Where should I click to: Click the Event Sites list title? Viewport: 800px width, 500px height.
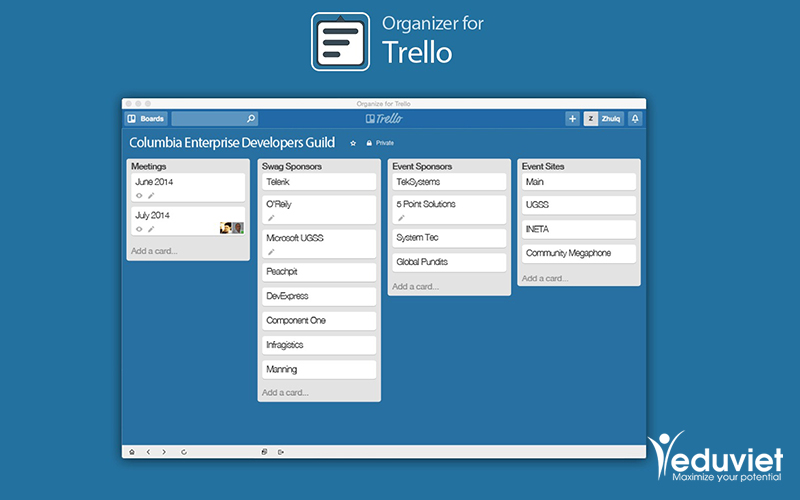[543, 166]
